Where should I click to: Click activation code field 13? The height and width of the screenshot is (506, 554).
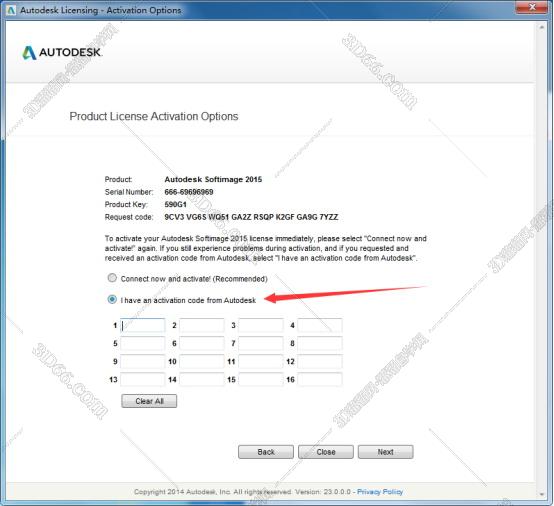pyautogui.click(x=143, y=380)
